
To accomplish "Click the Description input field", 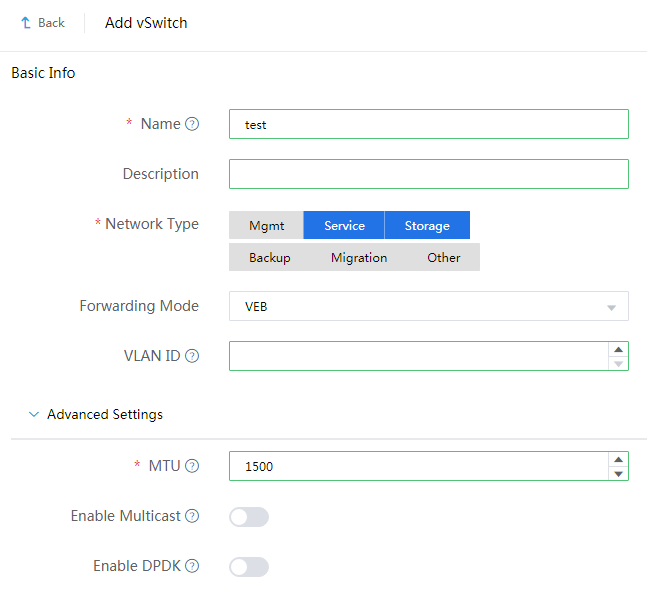I will coord(428,174).
